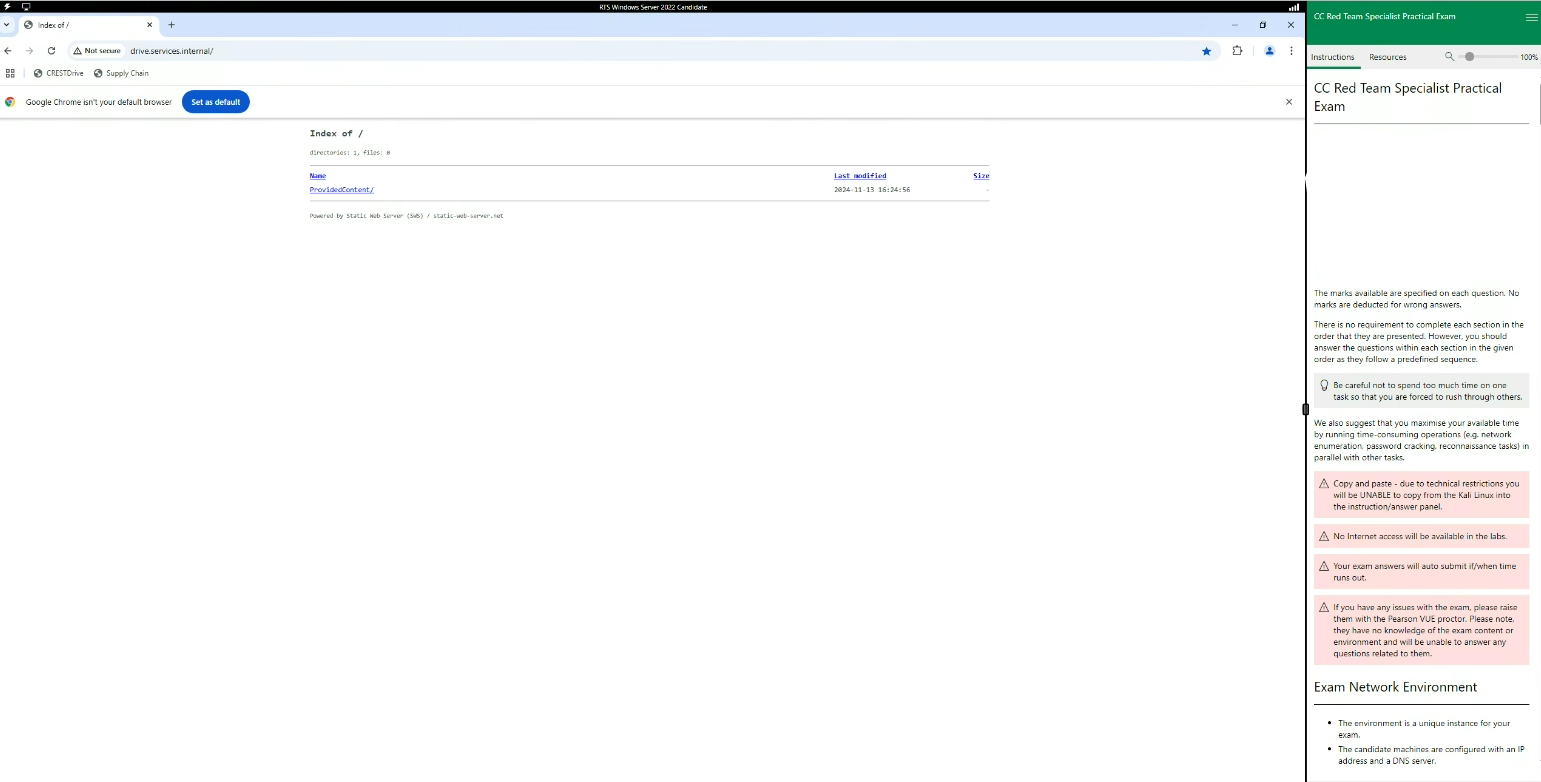Click the magnifier zoom icon
The height and width of the screenshot is (782, 1541).
pyautogui.click(x=1450, y=57)
